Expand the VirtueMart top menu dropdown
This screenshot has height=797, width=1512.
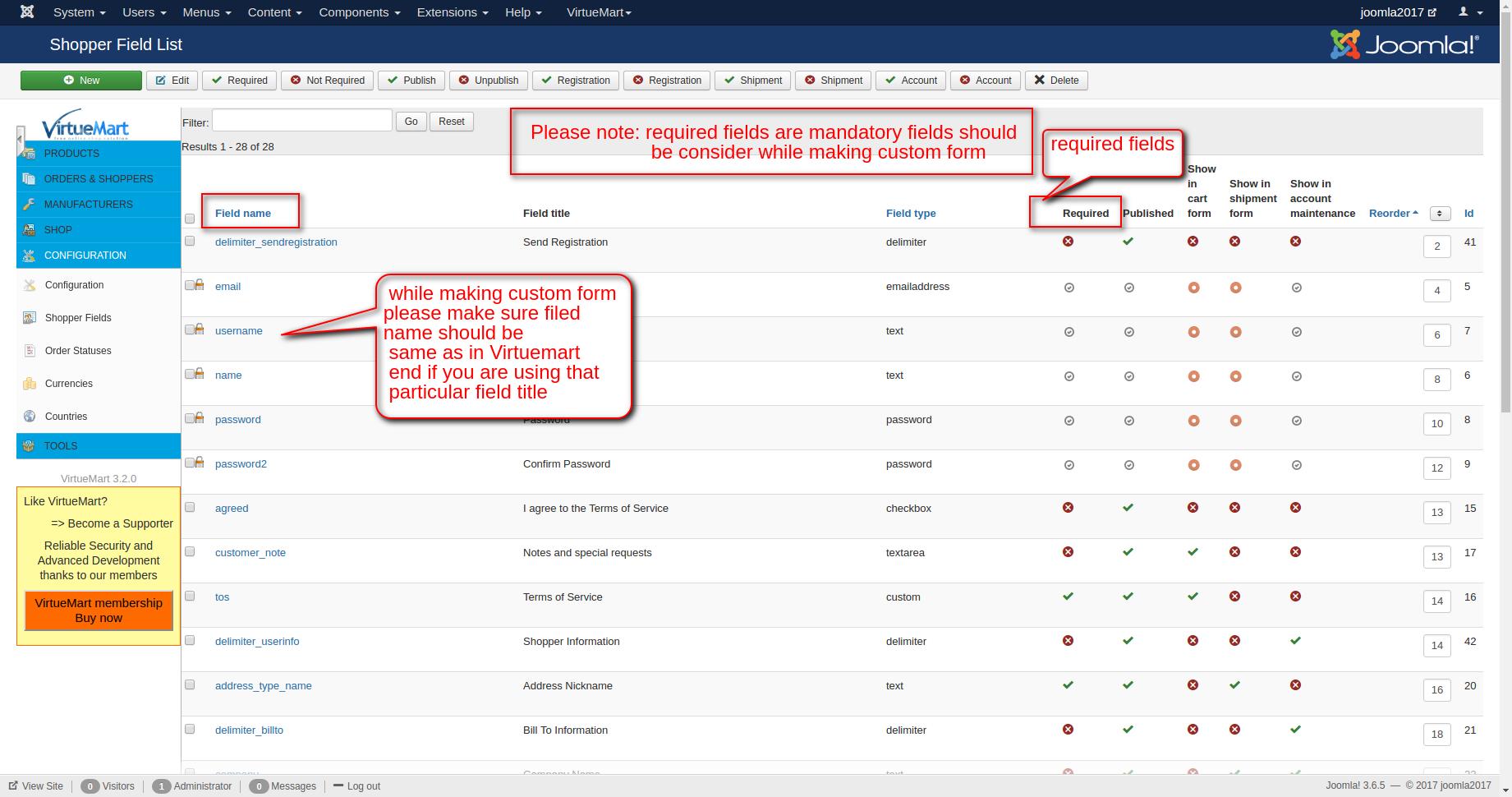[599, 12]
